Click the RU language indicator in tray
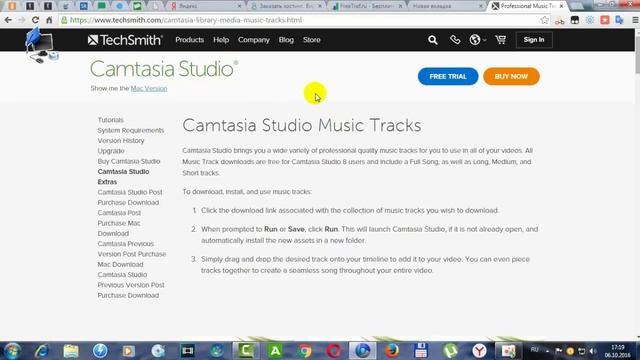Viewport: 640px width, 360px height. click(x=534, y=350)
